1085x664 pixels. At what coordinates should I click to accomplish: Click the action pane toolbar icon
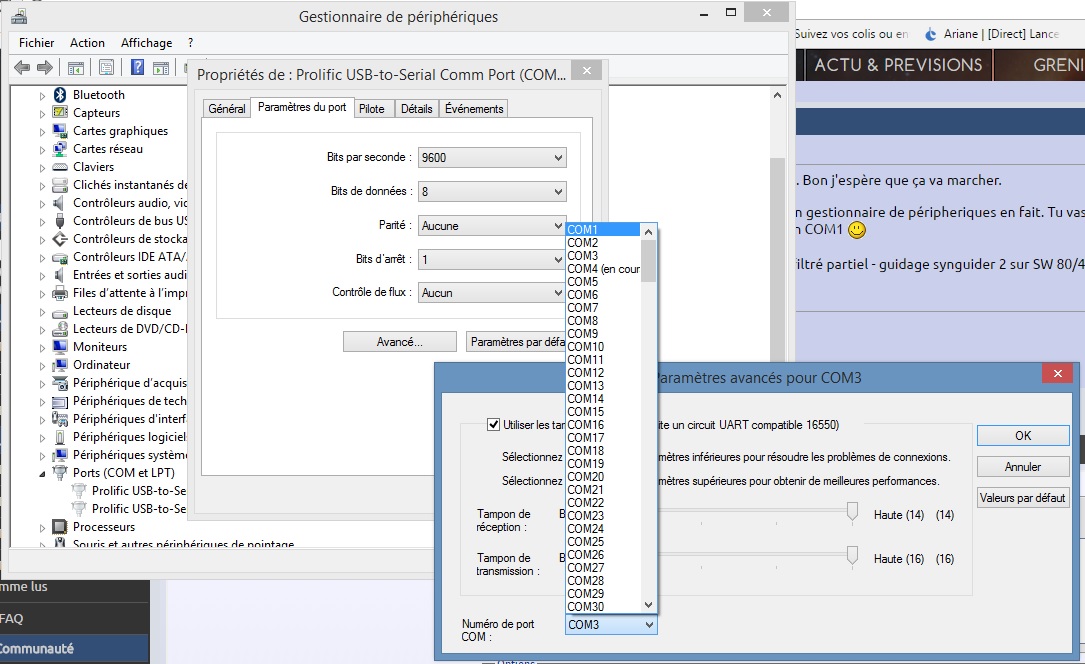pyautogui.click(x=161, y=68)
